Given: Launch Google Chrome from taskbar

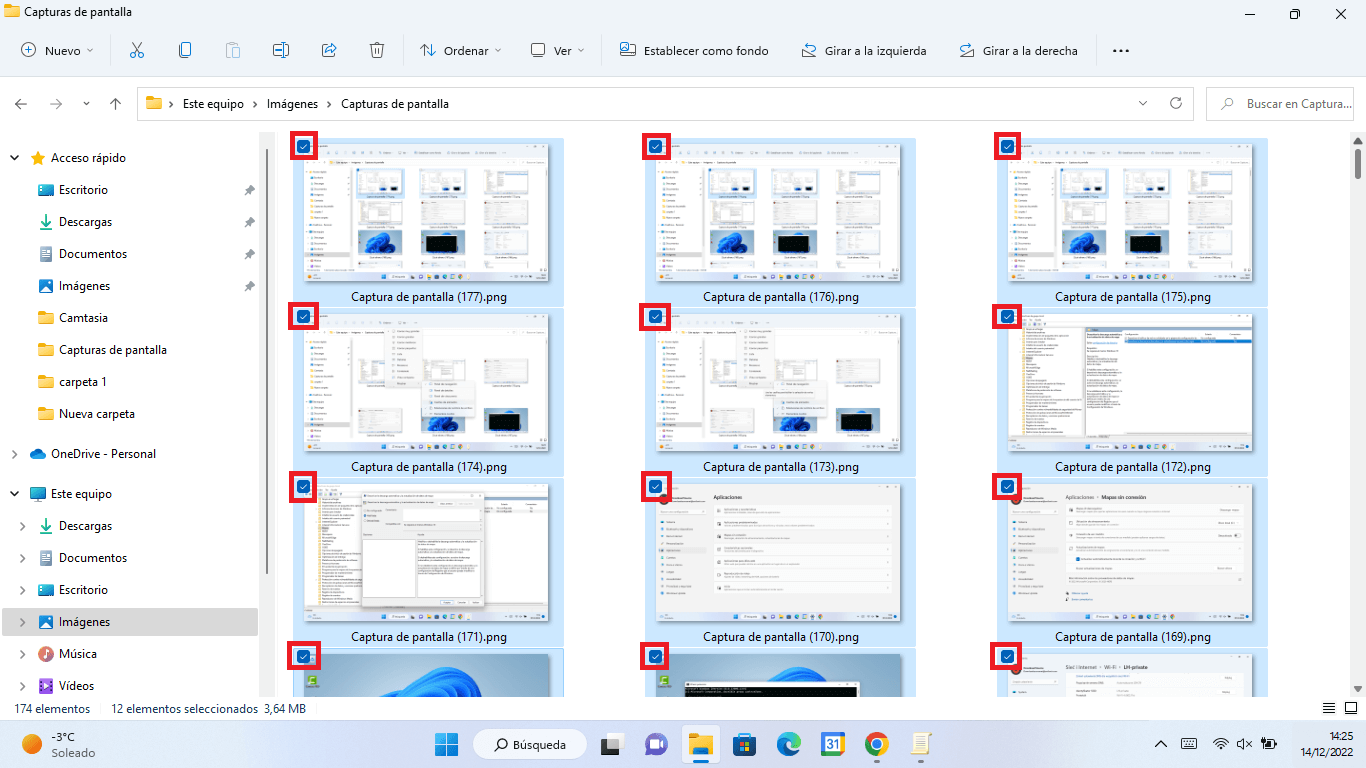Looking at the screenshot, I should click(877, 744).
